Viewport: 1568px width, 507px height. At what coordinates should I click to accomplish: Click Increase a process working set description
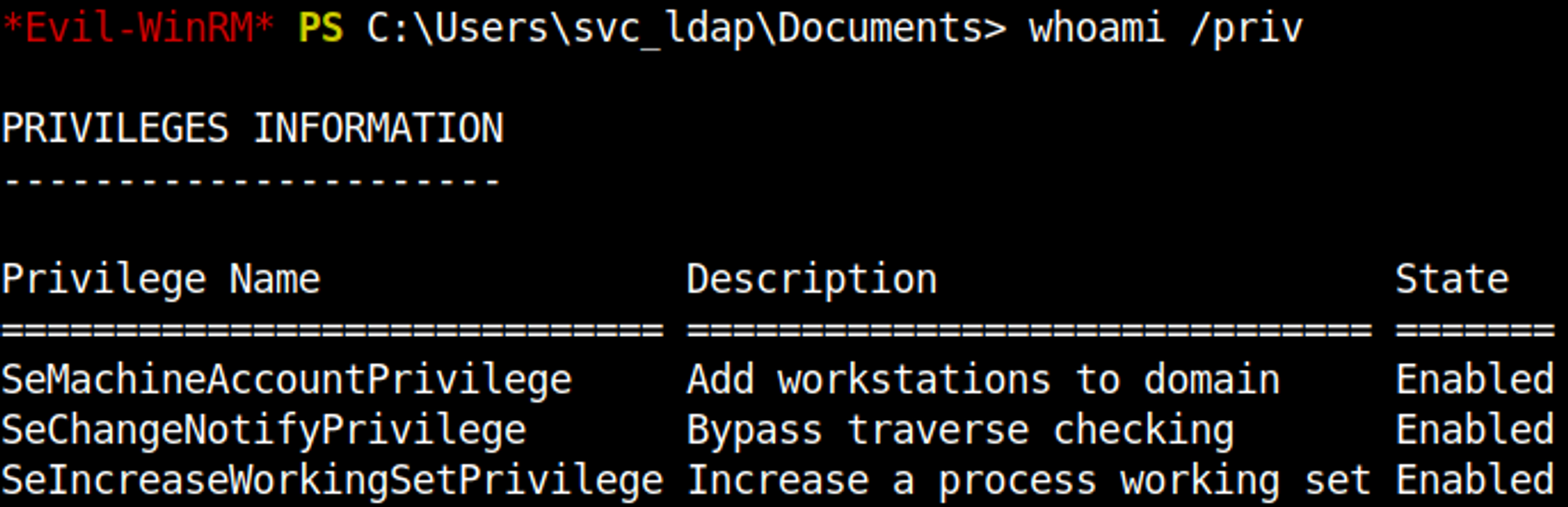1029,480
